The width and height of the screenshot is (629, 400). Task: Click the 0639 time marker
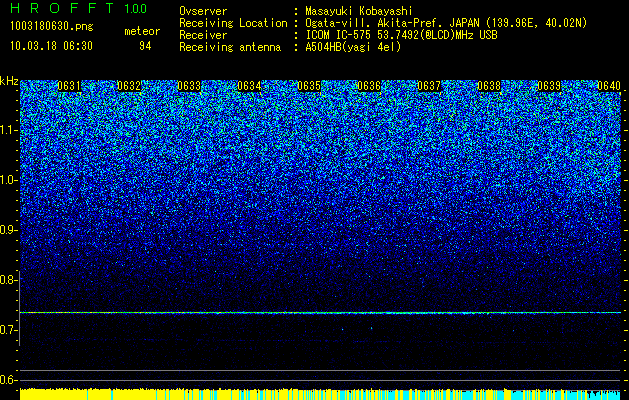[549, 86]
